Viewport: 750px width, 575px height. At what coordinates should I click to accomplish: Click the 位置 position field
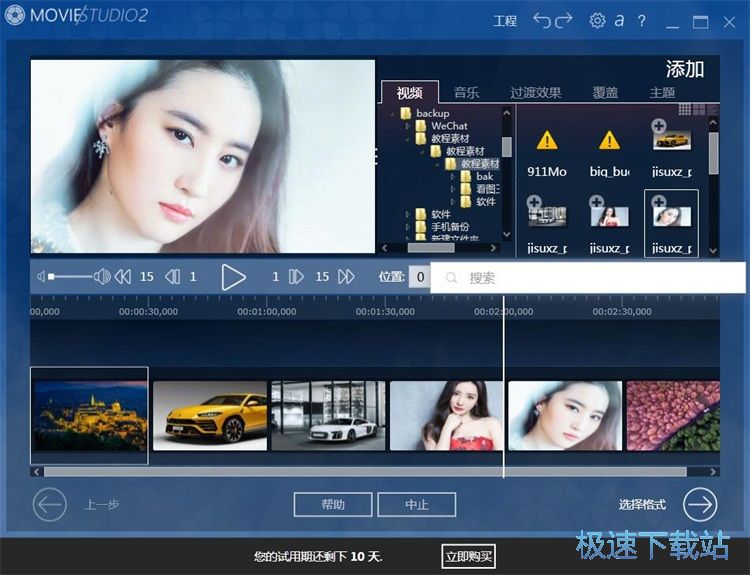419,277
